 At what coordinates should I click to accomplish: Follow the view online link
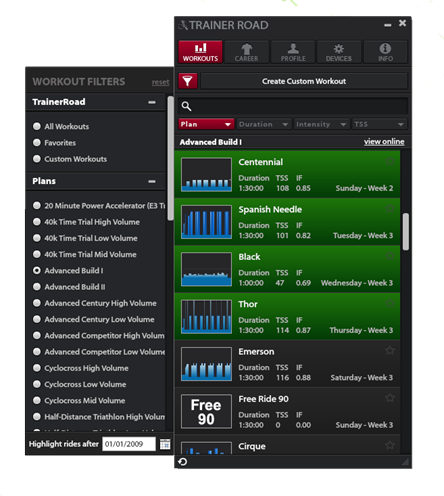pyautogui.click(x=384, y=142)
